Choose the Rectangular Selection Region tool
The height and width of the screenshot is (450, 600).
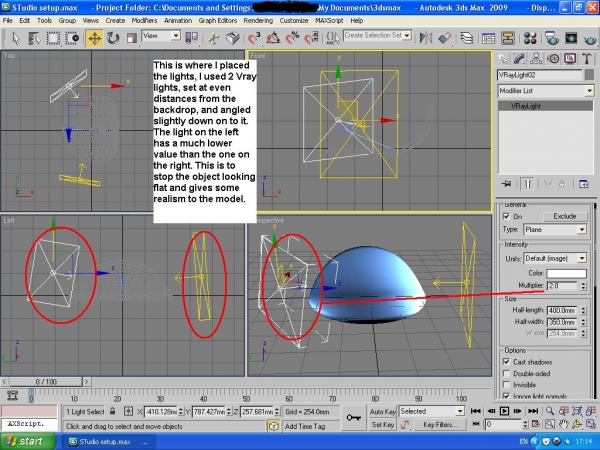[53, 38]
